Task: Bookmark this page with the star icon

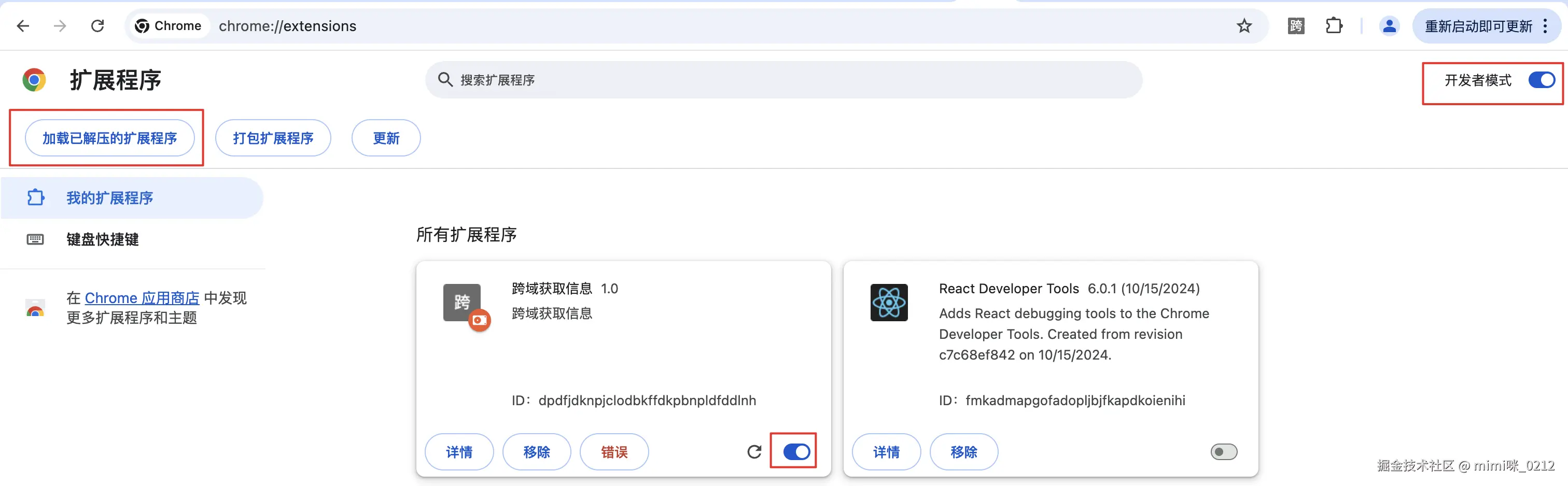Action: click(1244, 26)
